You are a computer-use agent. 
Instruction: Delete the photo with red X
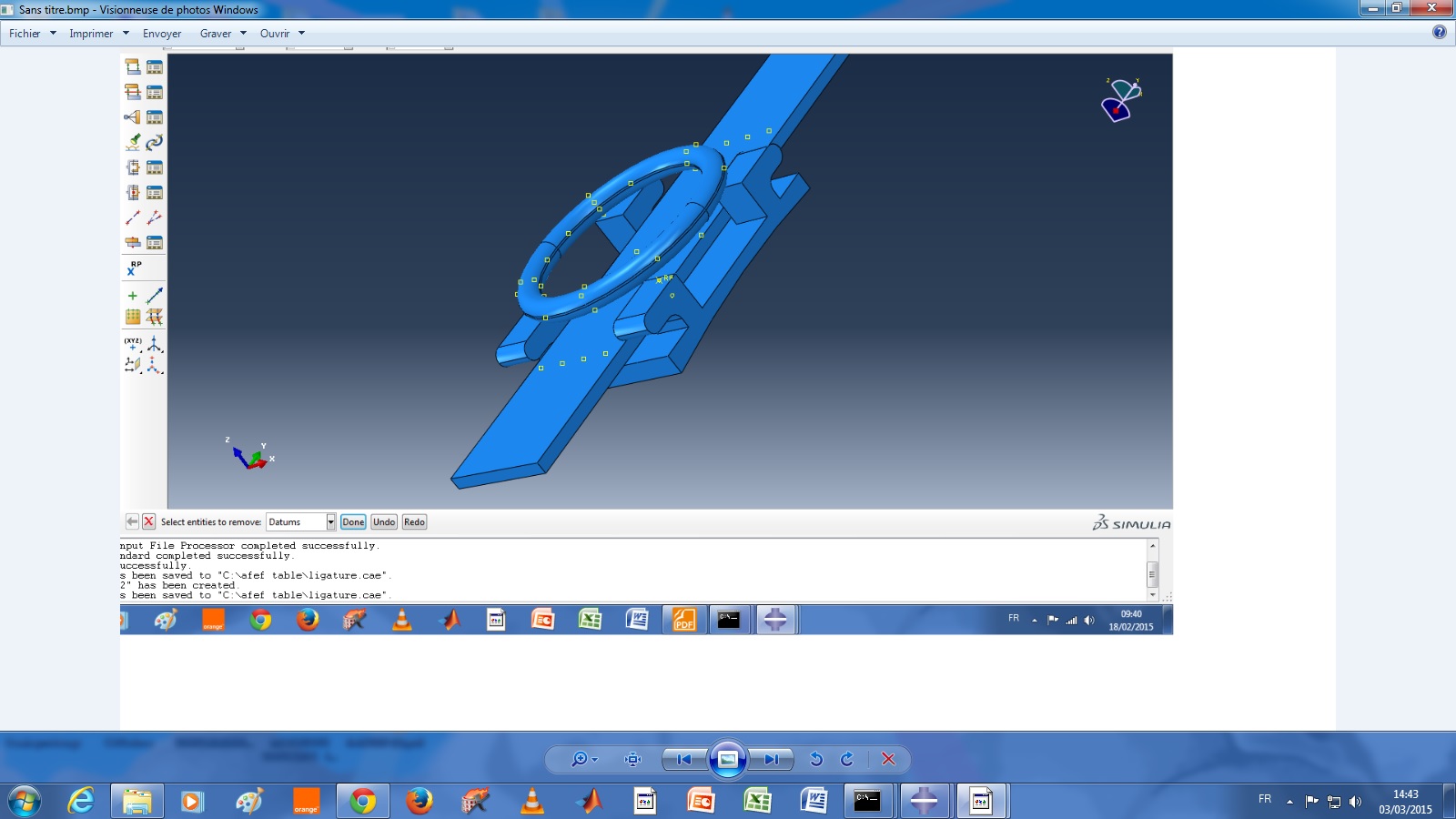coord(889,759)
